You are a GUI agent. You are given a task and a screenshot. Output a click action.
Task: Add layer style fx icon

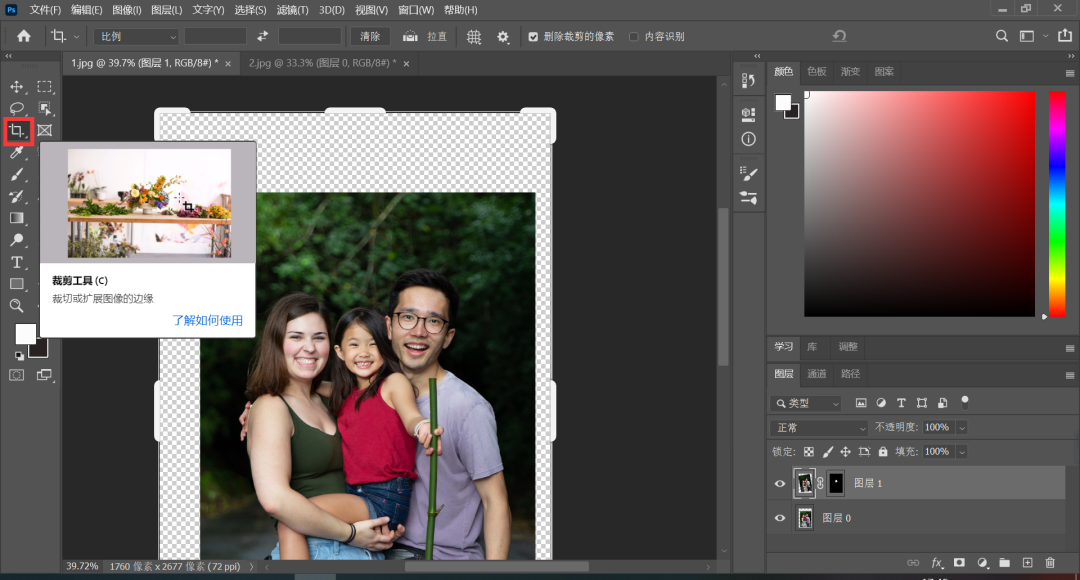[x=937, y=563]
